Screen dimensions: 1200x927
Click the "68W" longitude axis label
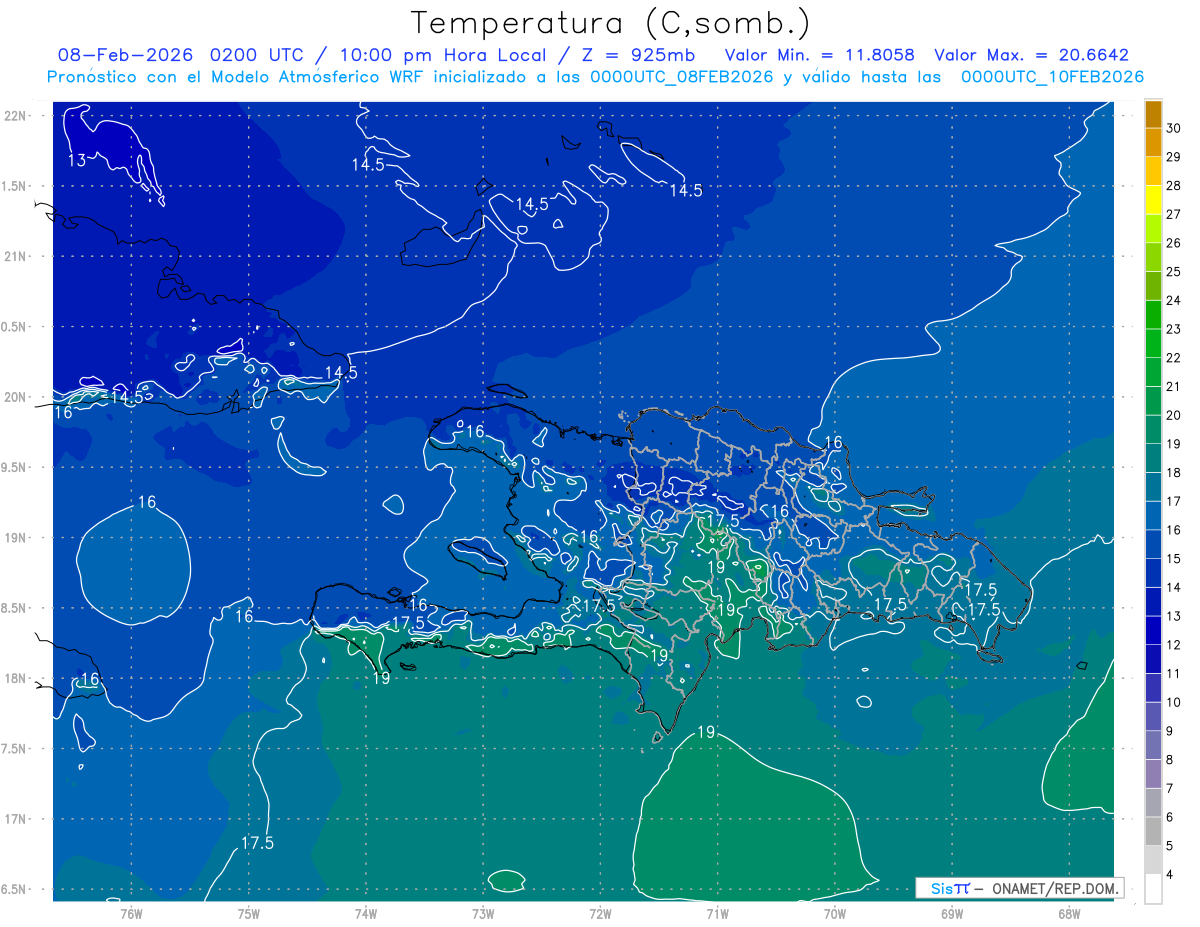(x=1069, y=913)
